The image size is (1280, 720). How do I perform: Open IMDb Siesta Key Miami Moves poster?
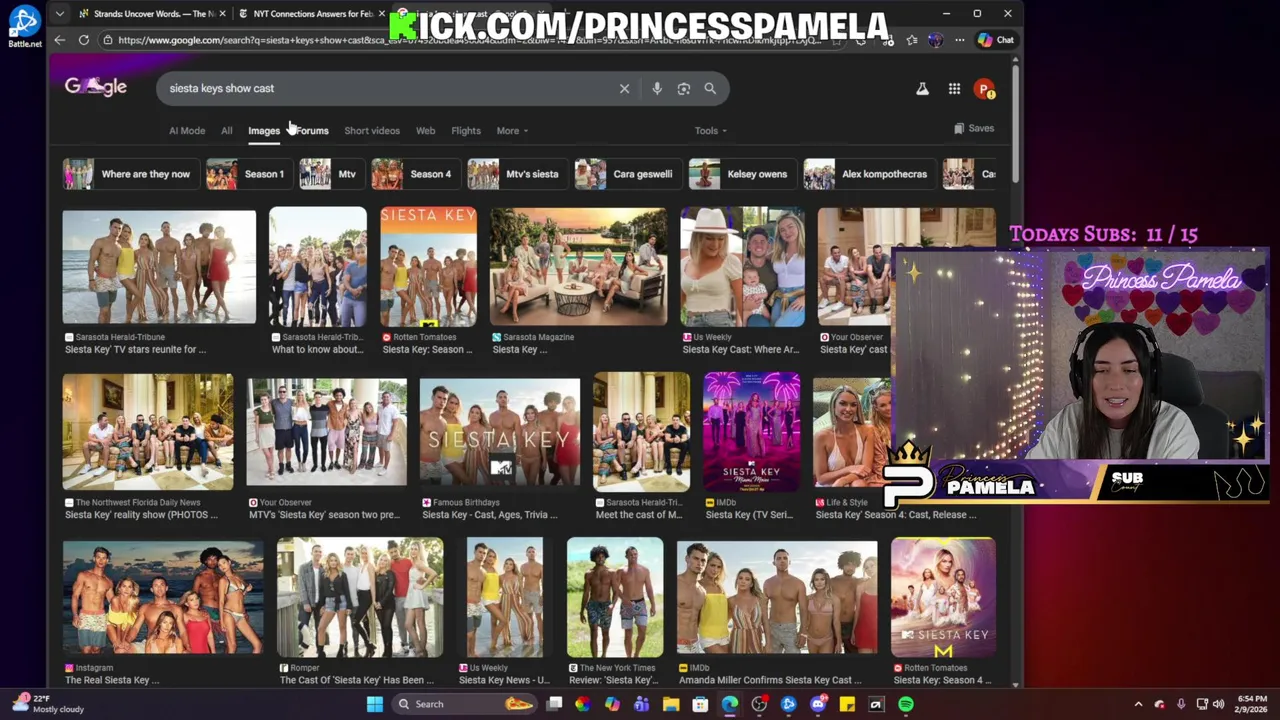(x=751, y=432)
